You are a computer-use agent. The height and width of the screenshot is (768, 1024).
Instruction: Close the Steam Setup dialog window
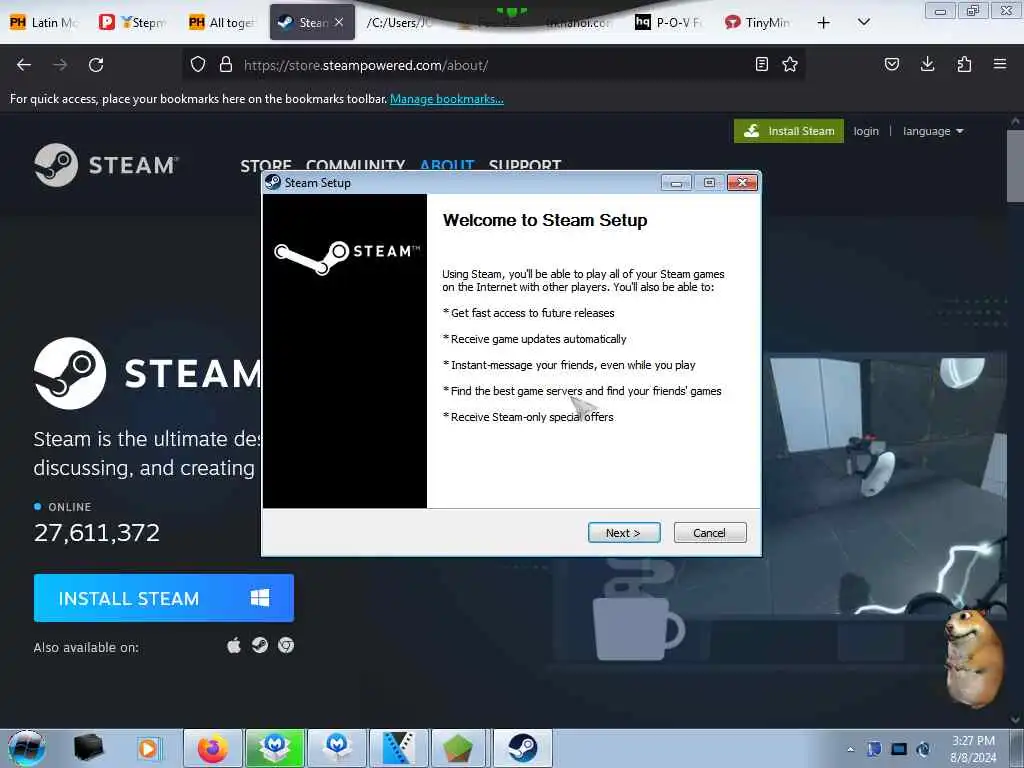pyautogui.click(x=743, y=182)
